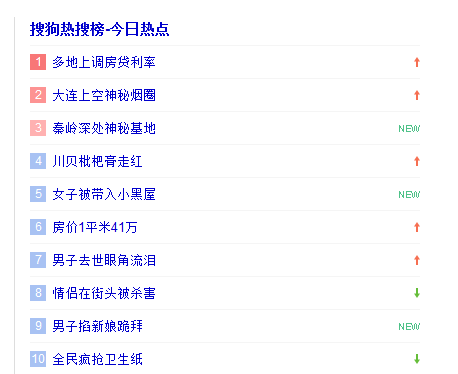Open the hot topic 川贝枇杷膏走红

(97, 161)
